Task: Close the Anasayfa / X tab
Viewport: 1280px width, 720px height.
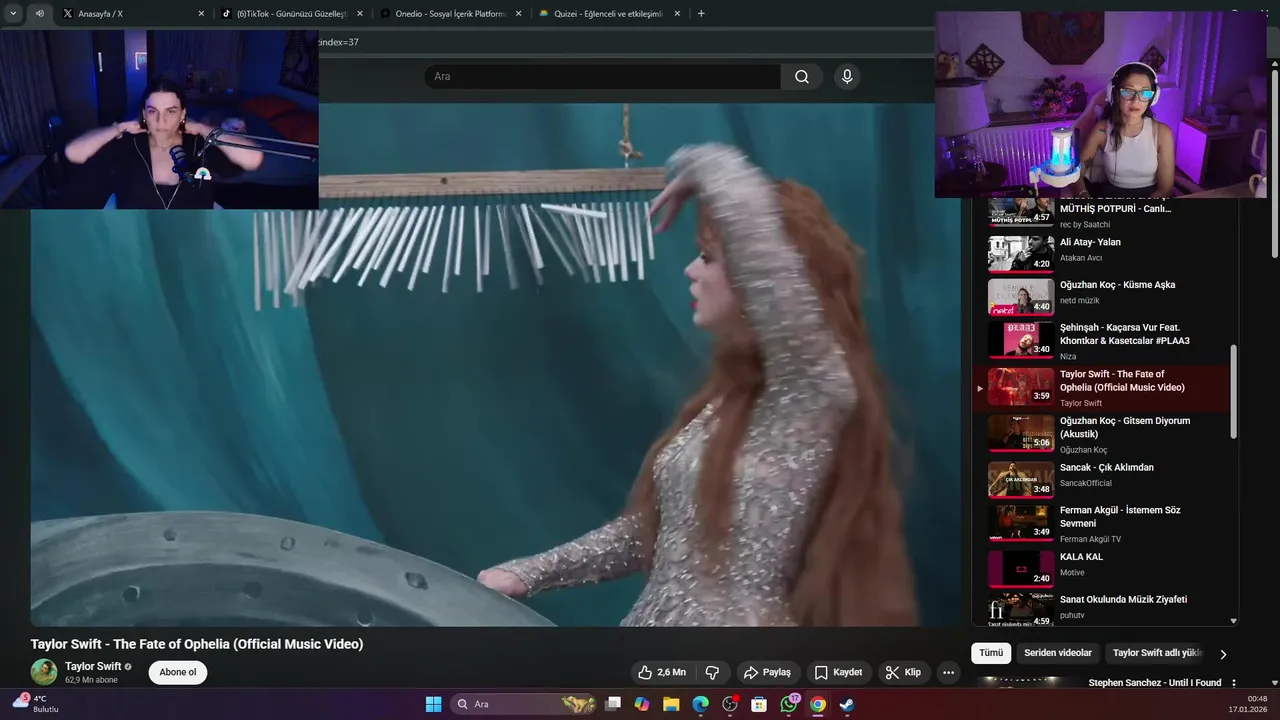Action: point(201,14)
